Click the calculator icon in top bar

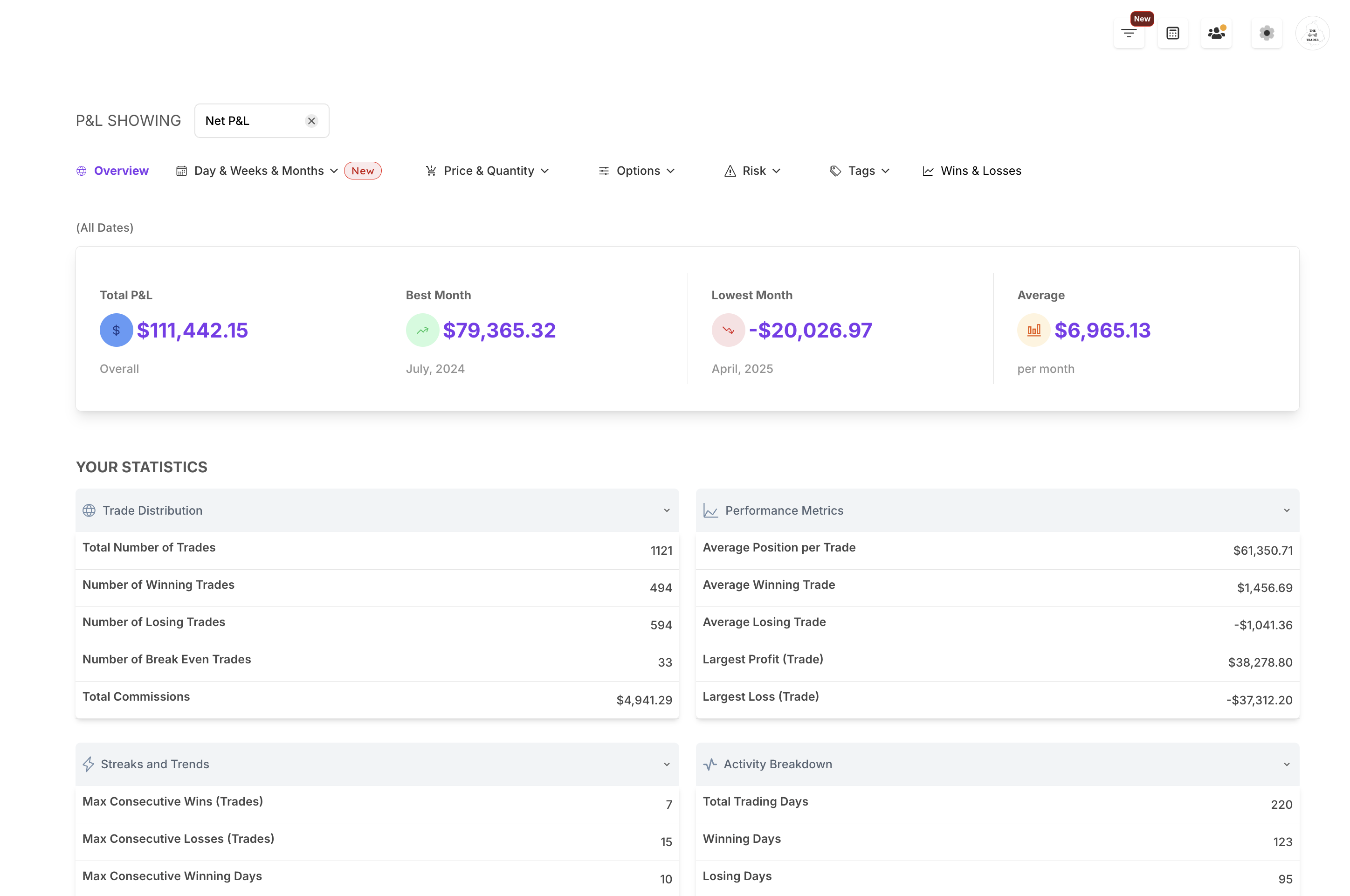[1172, 33]
